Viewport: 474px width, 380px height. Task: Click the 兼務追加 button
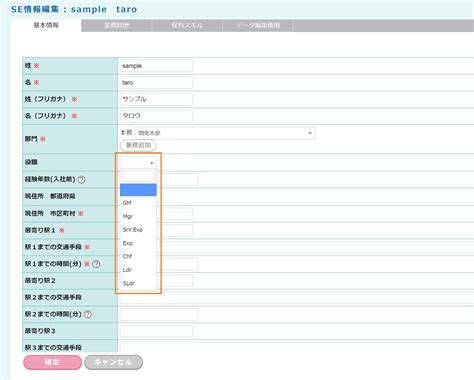138,145
